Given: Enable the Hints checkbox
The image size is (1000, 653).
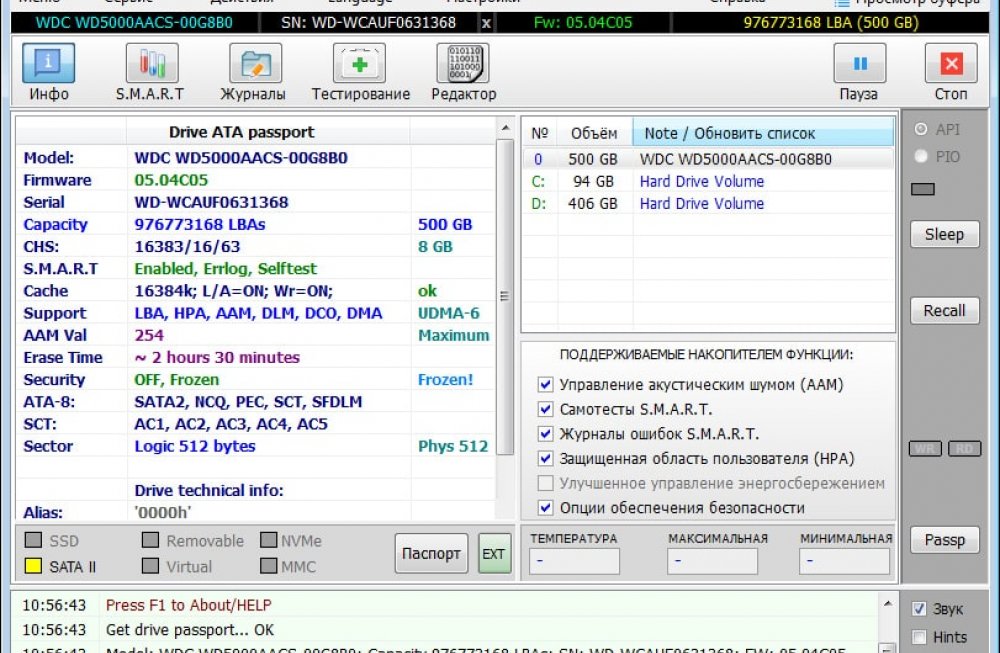Looking at the screenshot, I should (x=919, y=636).
